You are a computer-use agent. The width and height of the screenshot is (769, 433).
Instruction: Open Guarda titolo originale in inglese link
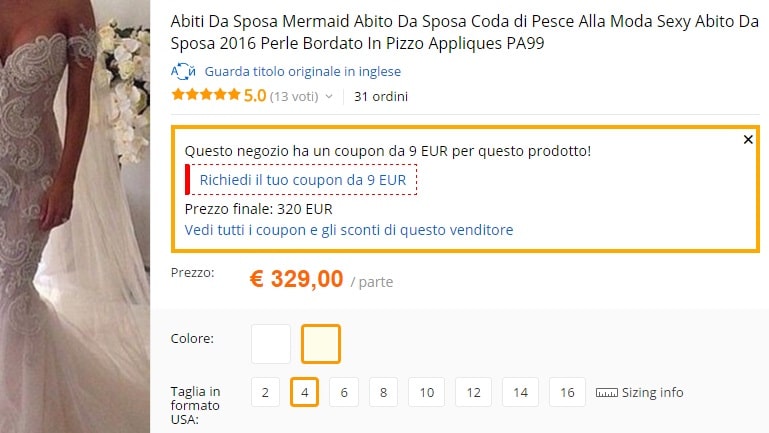click(303, 72)
